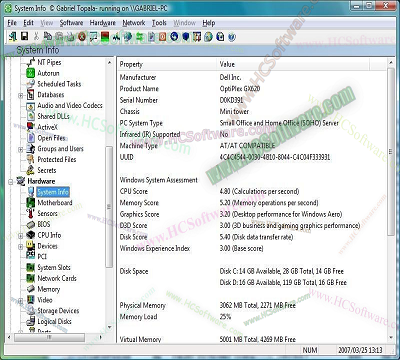
Task: Click the NUM indicator in status bar
Action: 310,350
